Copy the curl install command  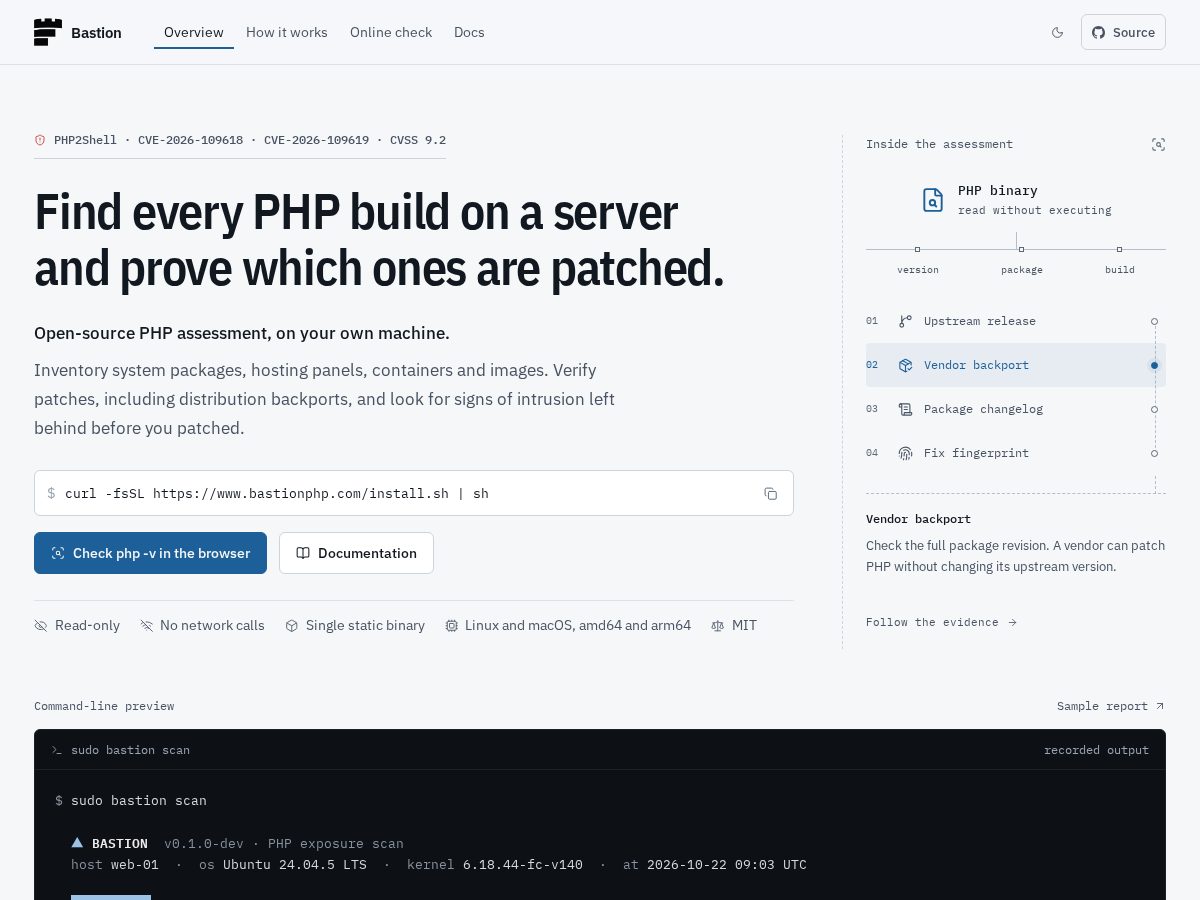click(x=771, y=493)
